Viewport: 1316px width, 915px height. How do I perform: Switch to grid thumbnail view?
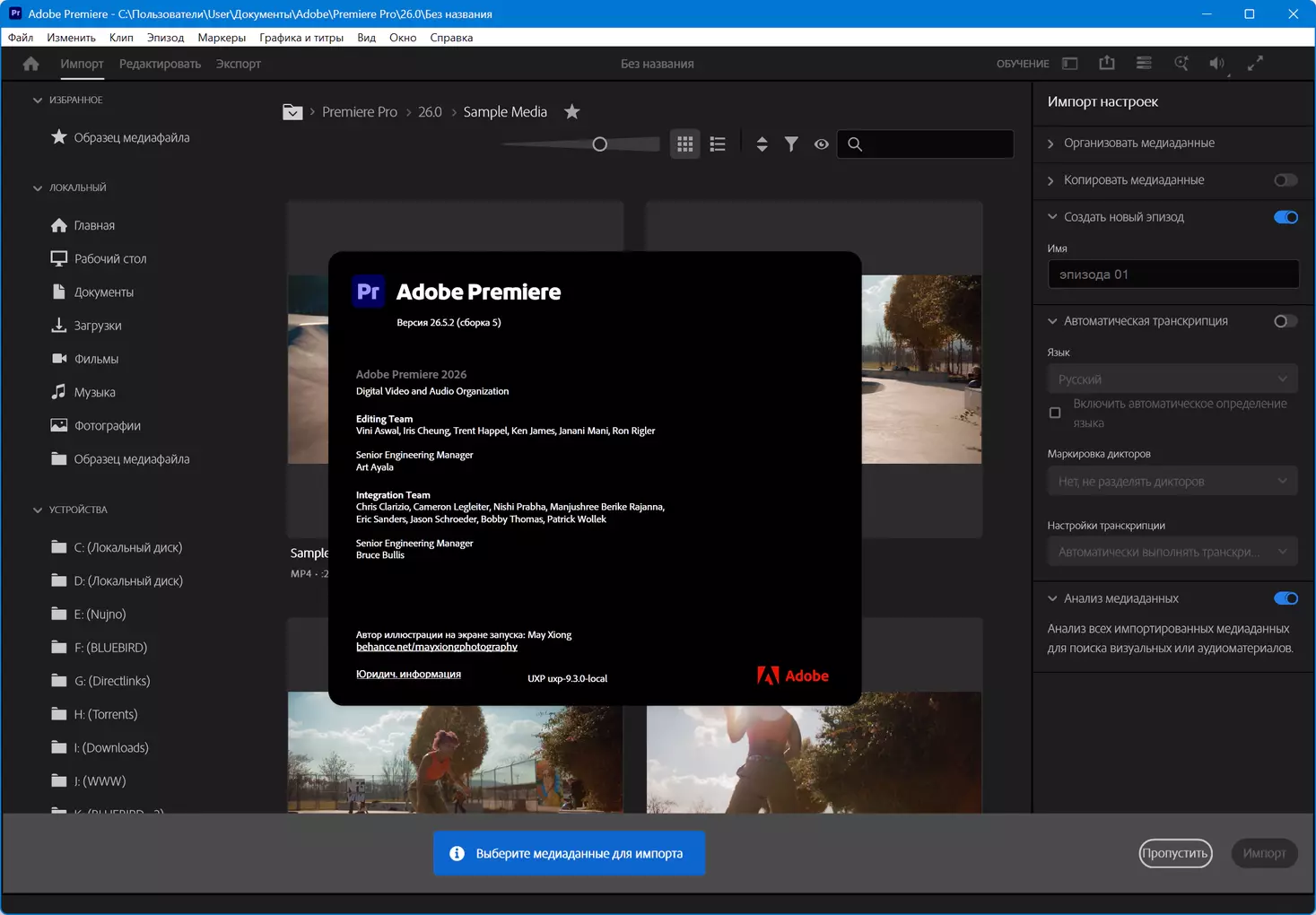[x=685, y=144]
